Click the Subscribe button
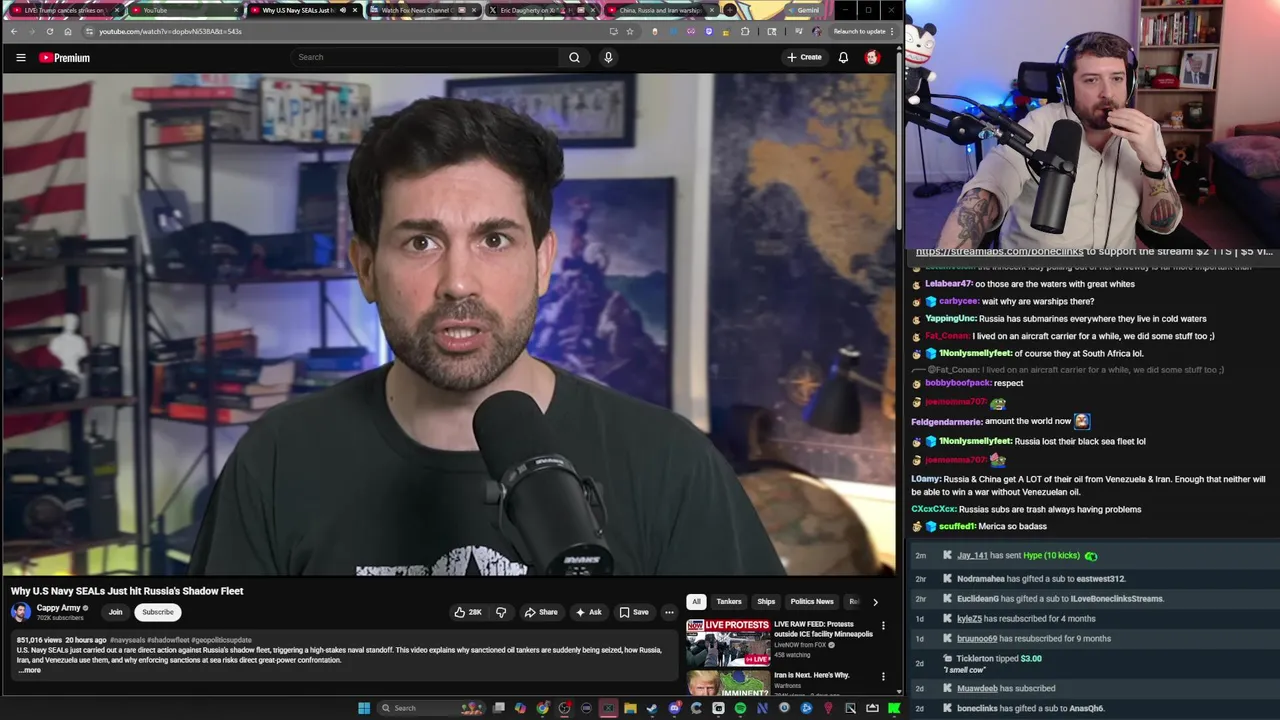1280x720 pixels. click(x=158, y=612)
